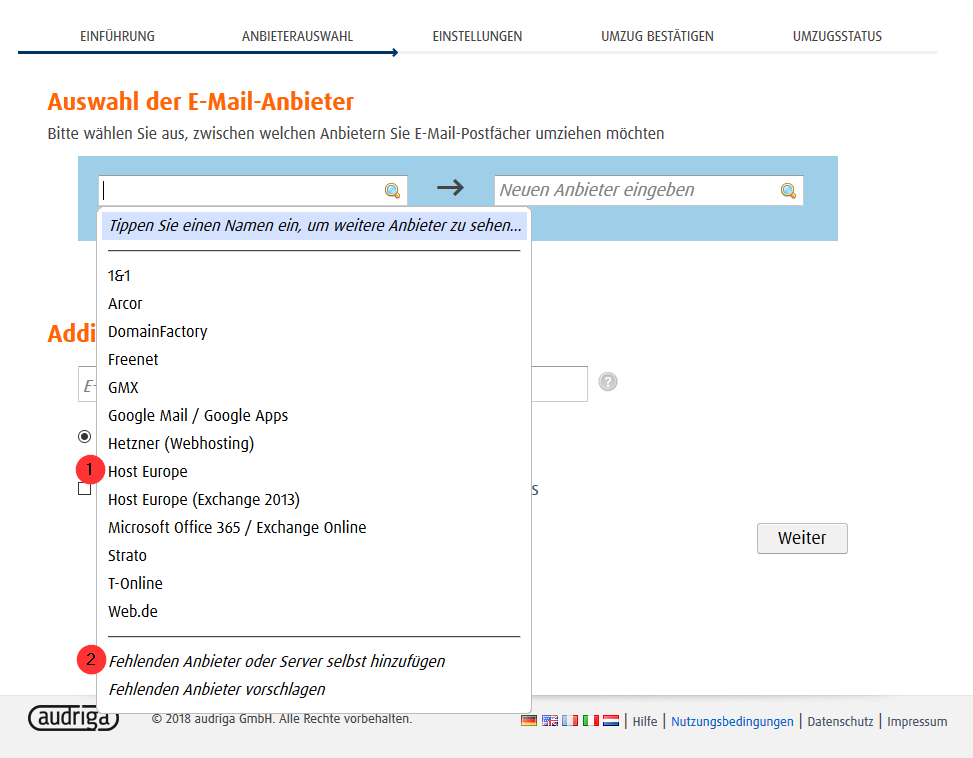This screenshot has height=758, width=973.
Task: Tick the checkbox below the radio button
Action: coord(84,489)
